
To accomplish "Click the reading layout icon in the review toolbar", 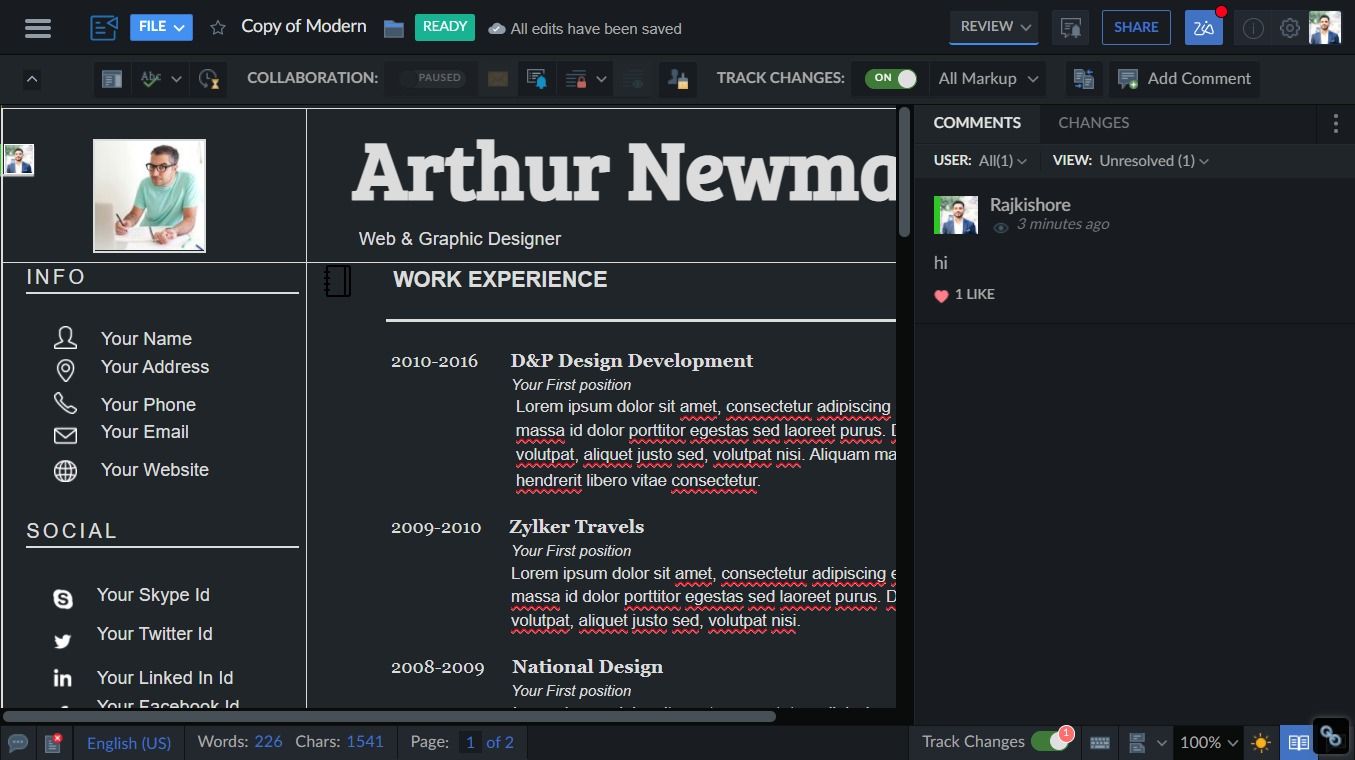I will click(x=112, y=79).
